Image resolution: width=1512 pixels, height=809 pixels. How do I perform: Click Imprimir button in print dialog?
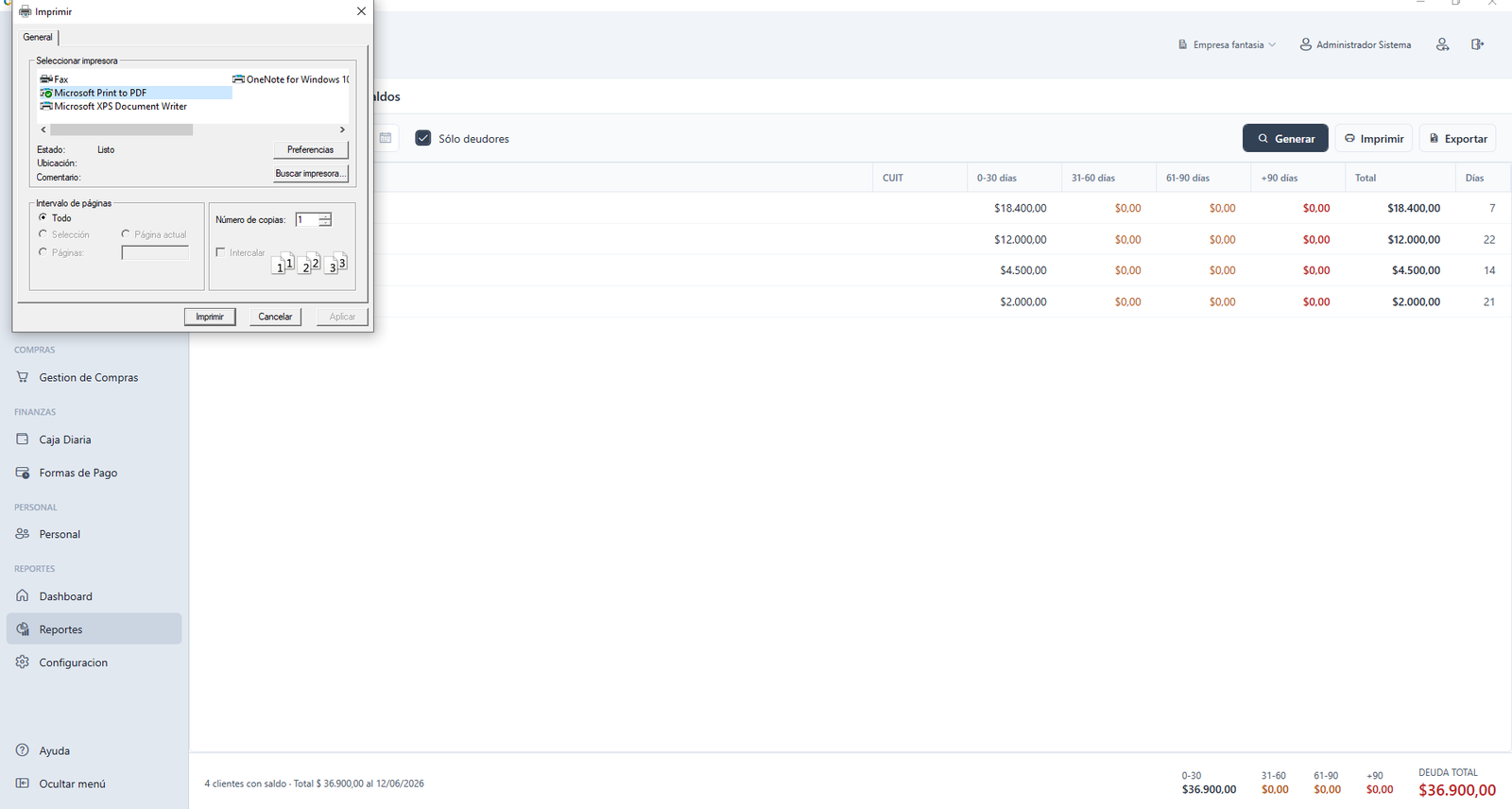[210, 317]
